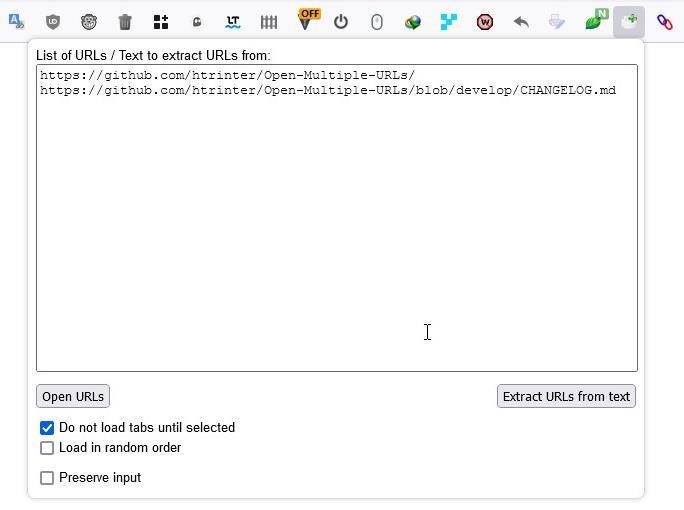Click the globe download manager icon
684x510 pixels.
(x=413, y=22)
